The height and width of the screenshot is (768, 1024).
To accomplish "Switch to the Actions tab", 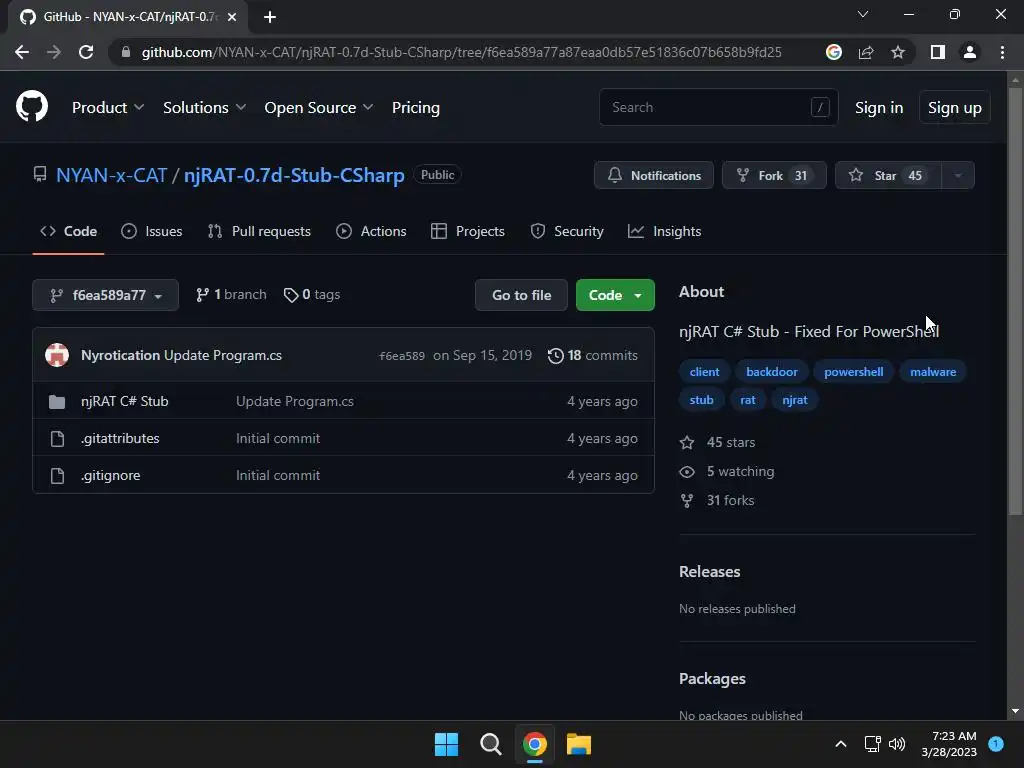I will [371, 231].
